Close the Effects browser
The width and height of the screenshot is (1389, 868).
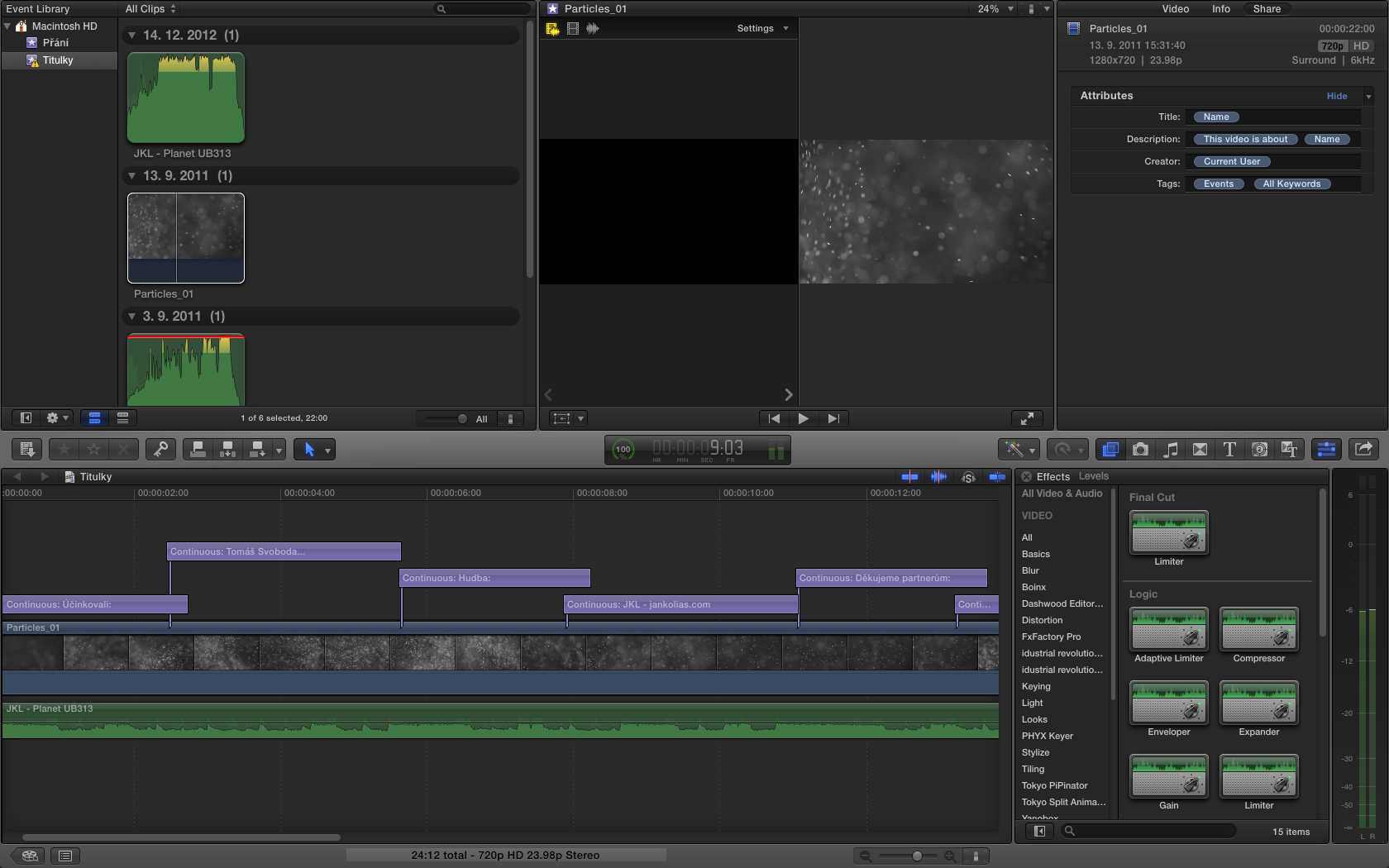click(1026, 476)
